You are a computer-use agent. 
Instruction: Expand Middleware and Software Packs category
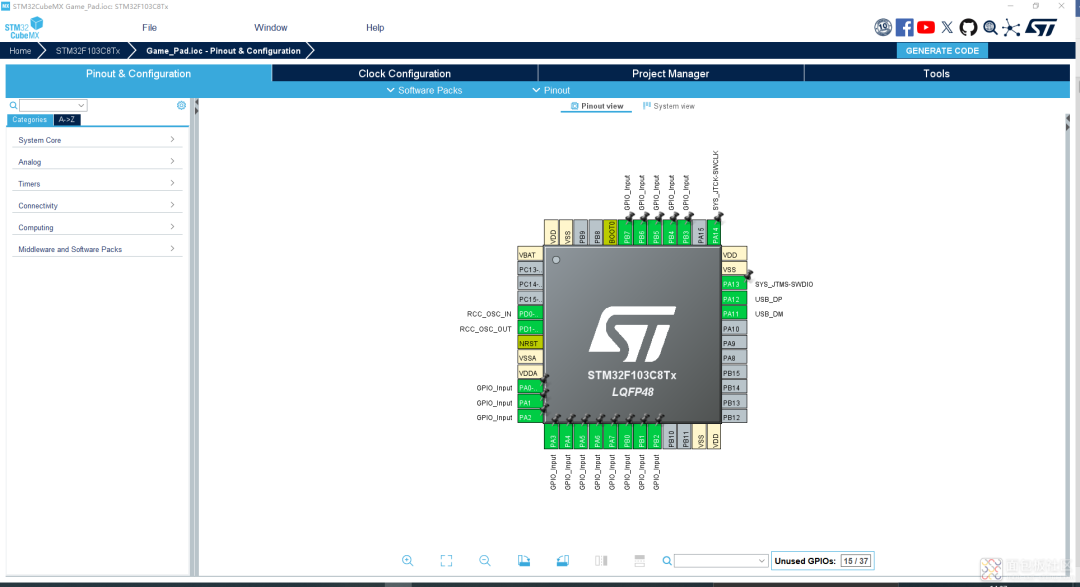coord(96,249)
